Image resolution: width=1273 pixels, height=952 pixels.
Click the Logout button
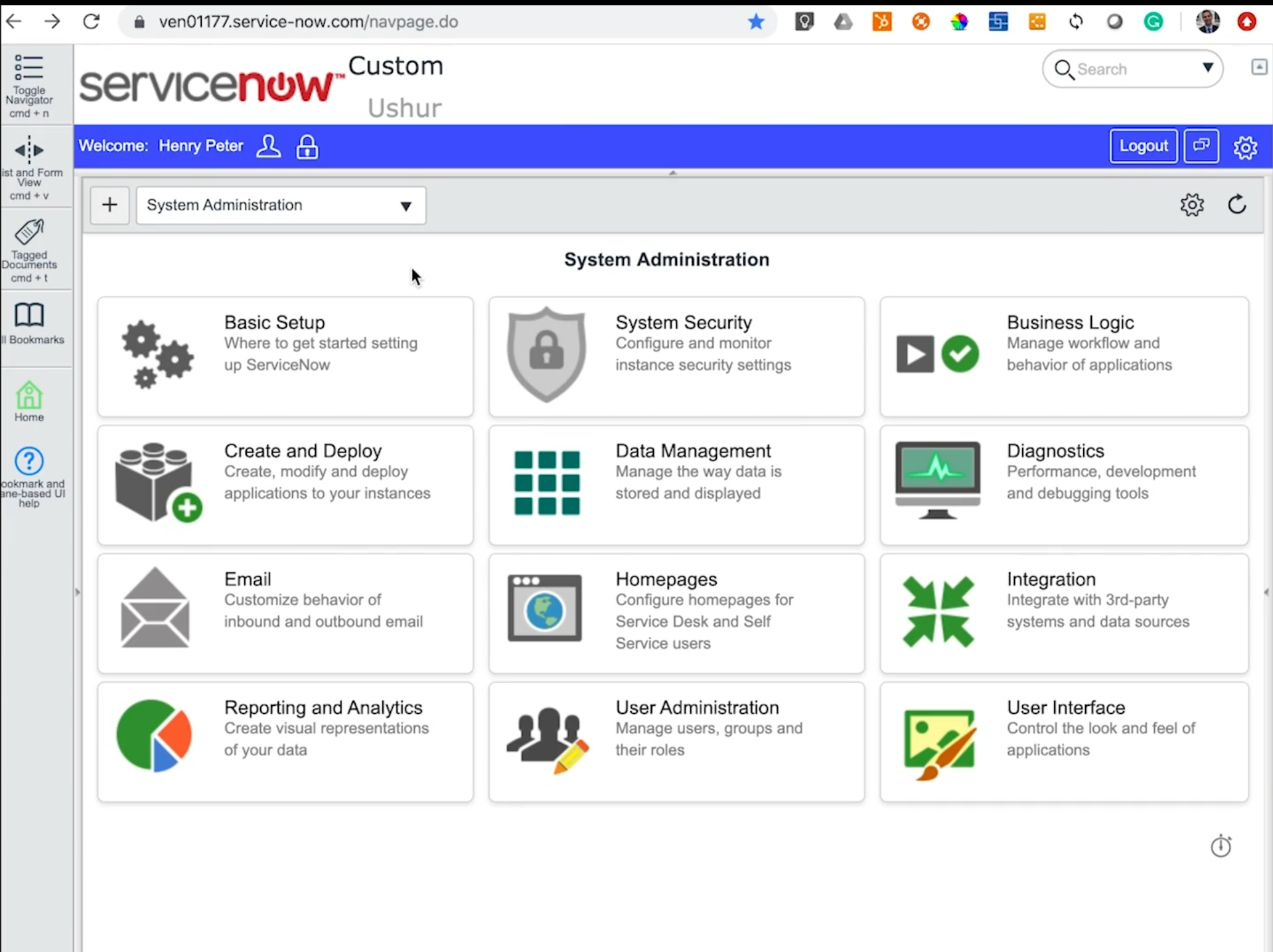coord(1144,146)
